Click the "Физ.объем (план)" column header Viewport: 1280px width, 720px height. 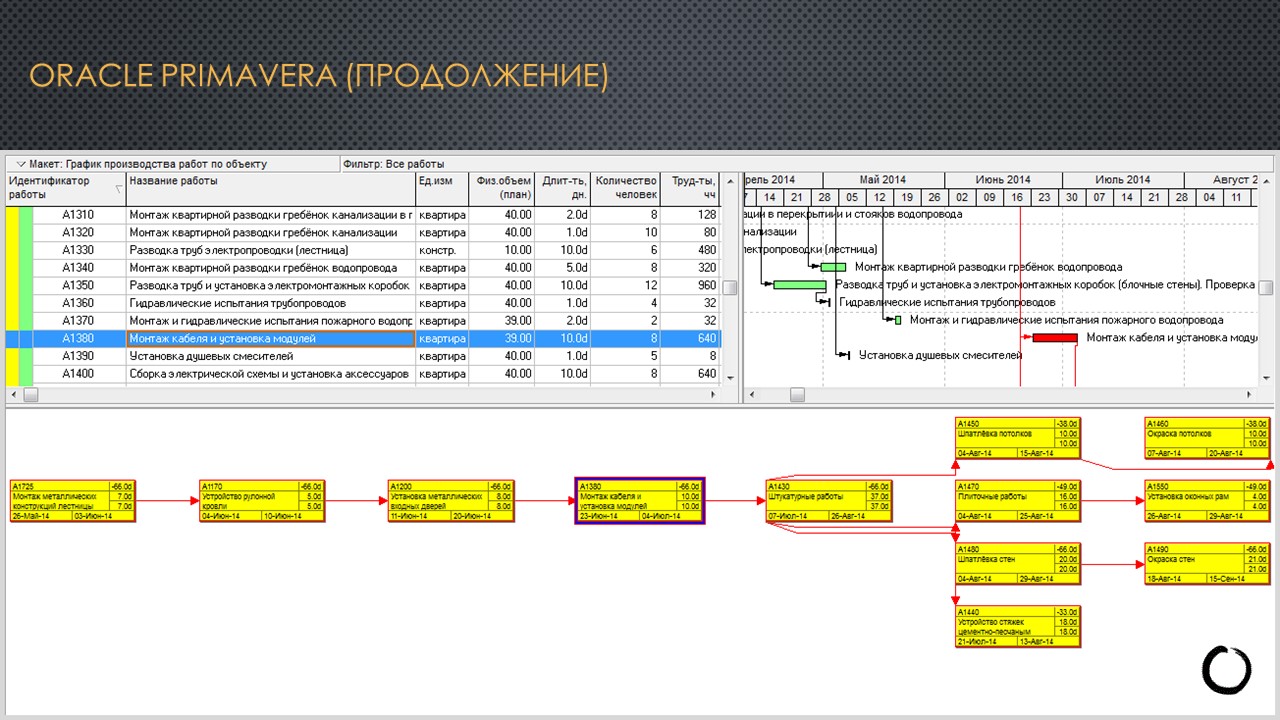[x=501, y=188]
